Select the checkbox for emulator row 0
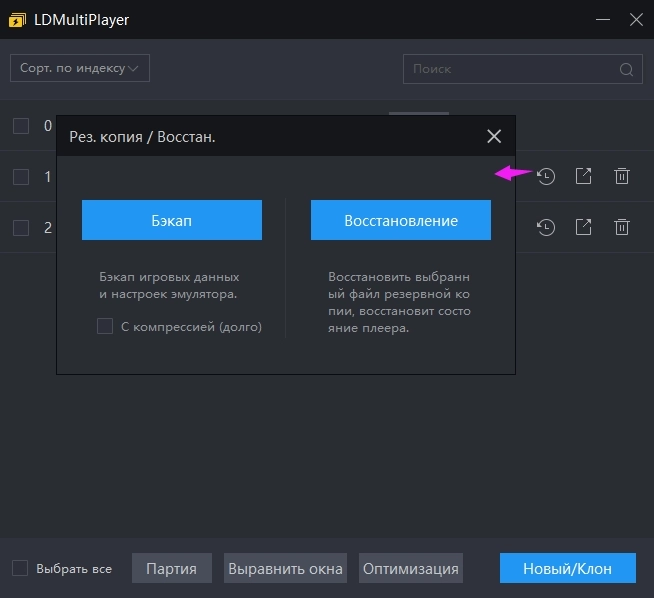Image resolution: width=654 pixels, height=598 pixels. pos(21,126)
